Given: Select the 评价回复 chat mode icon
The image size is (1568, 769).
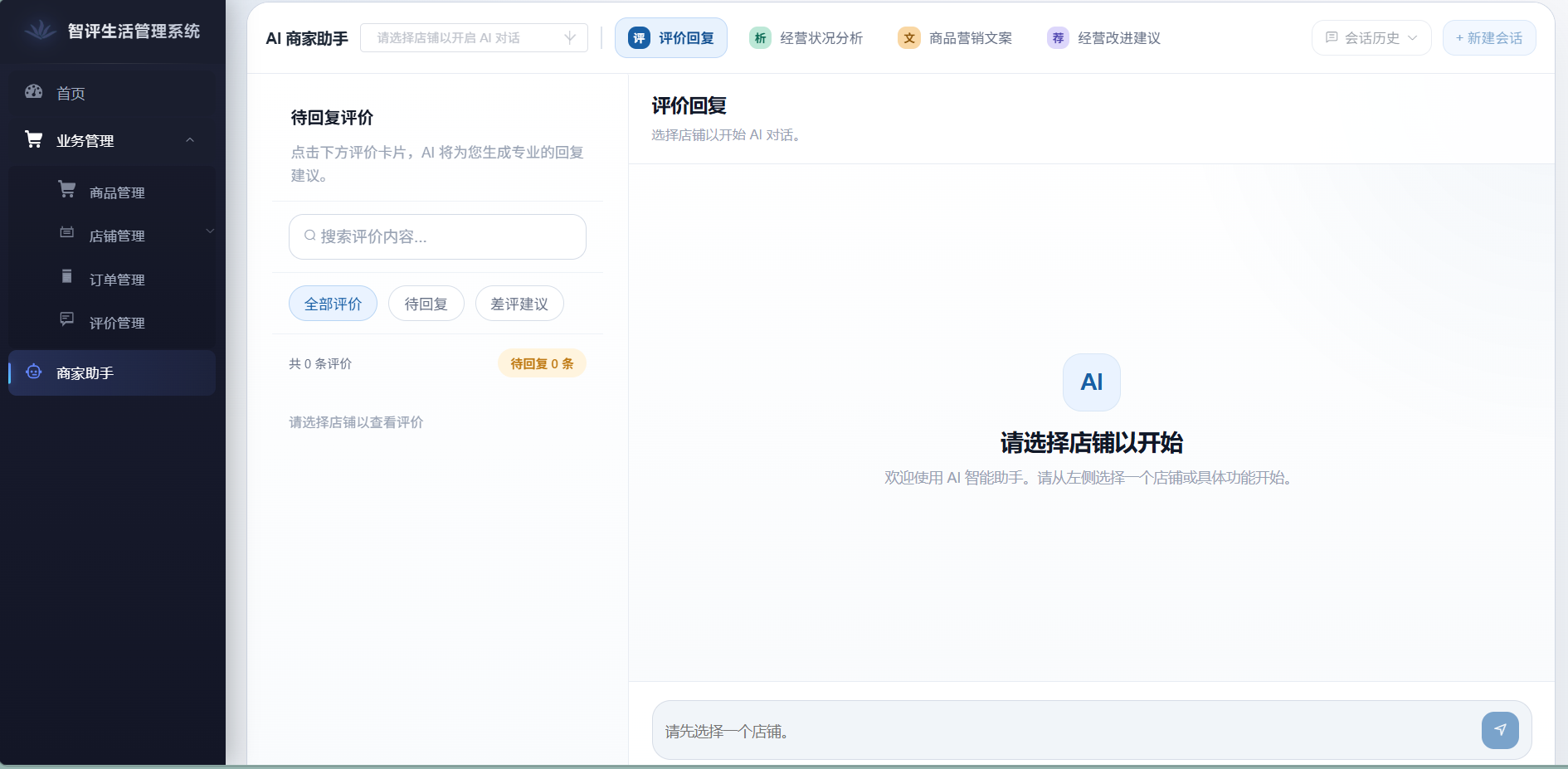Looking at the screenshot, I should 639,37.
